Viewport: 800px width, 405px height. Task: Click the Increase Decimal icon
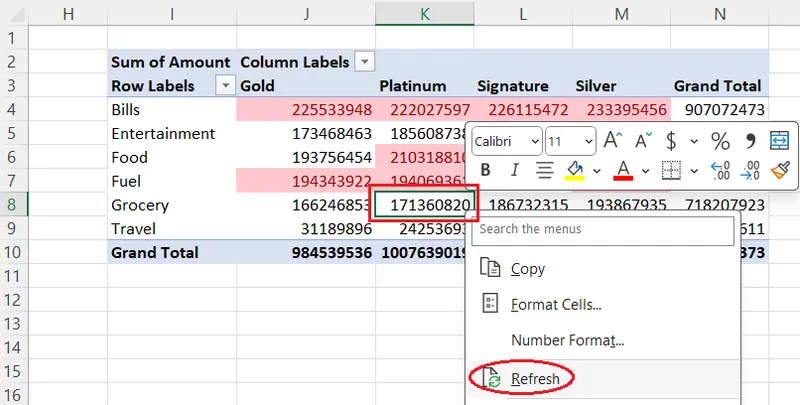click(x=719, y=171)
